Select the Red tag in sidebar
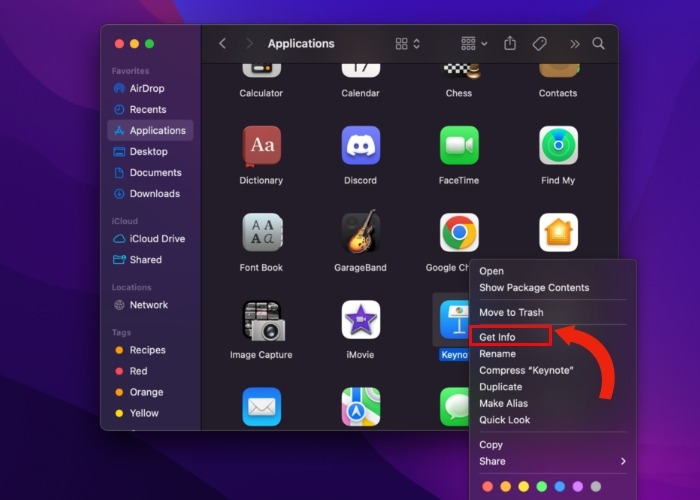Image resolution: width=700 pixels, height=500 pixels. (150, 371)
